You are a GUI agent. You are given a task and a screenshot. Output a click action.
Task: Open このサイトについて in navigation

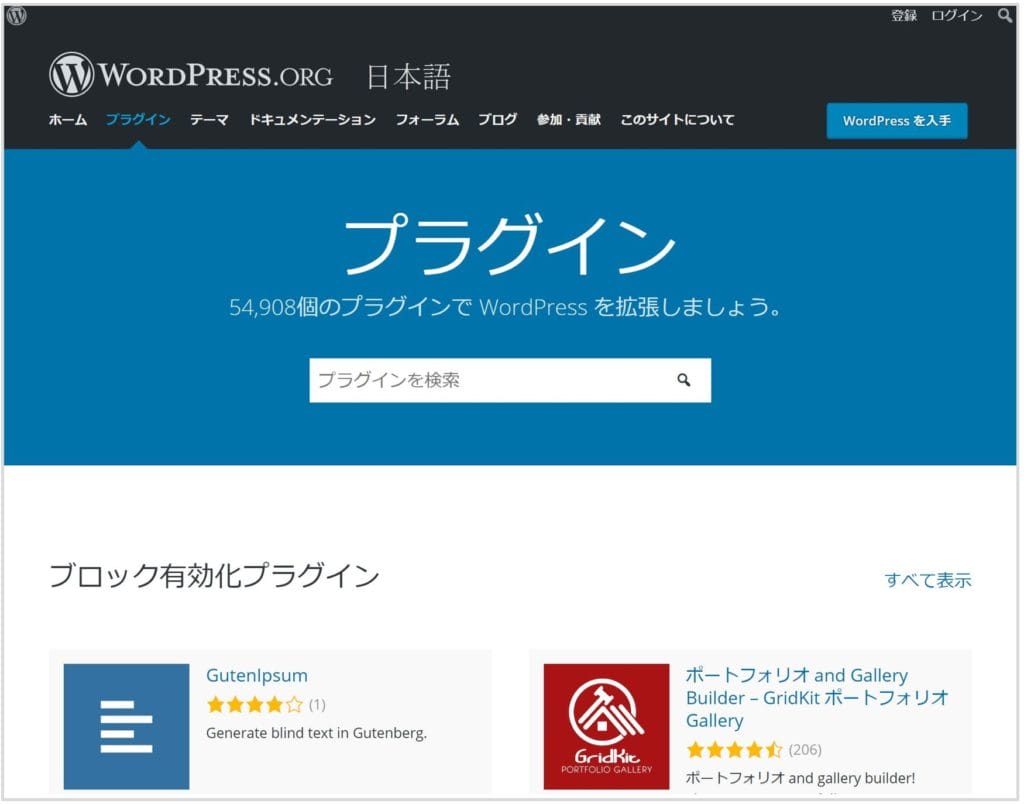(x=677, y=120)
